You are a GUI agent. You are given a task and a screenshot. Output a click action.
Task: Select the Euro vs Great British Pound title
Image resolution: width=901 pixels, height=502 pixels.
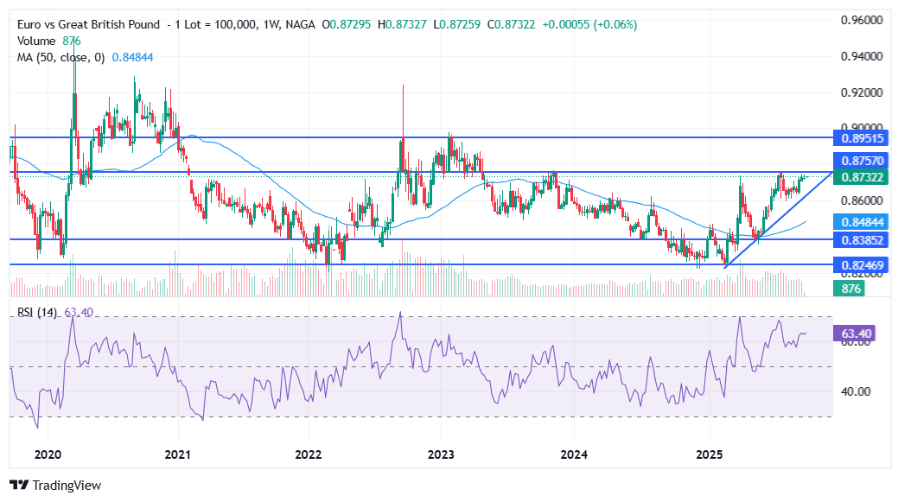[88, 25]
